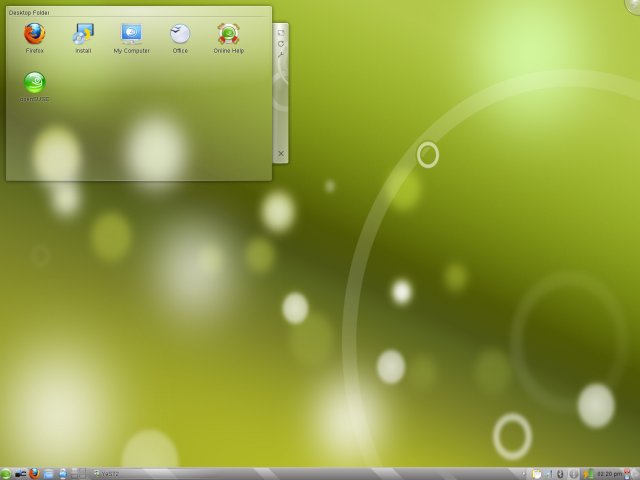Open the file manager icon in the panel
The height and width of the screenshot is (480, 640).
pyautogui.click(x=48, y=474)
